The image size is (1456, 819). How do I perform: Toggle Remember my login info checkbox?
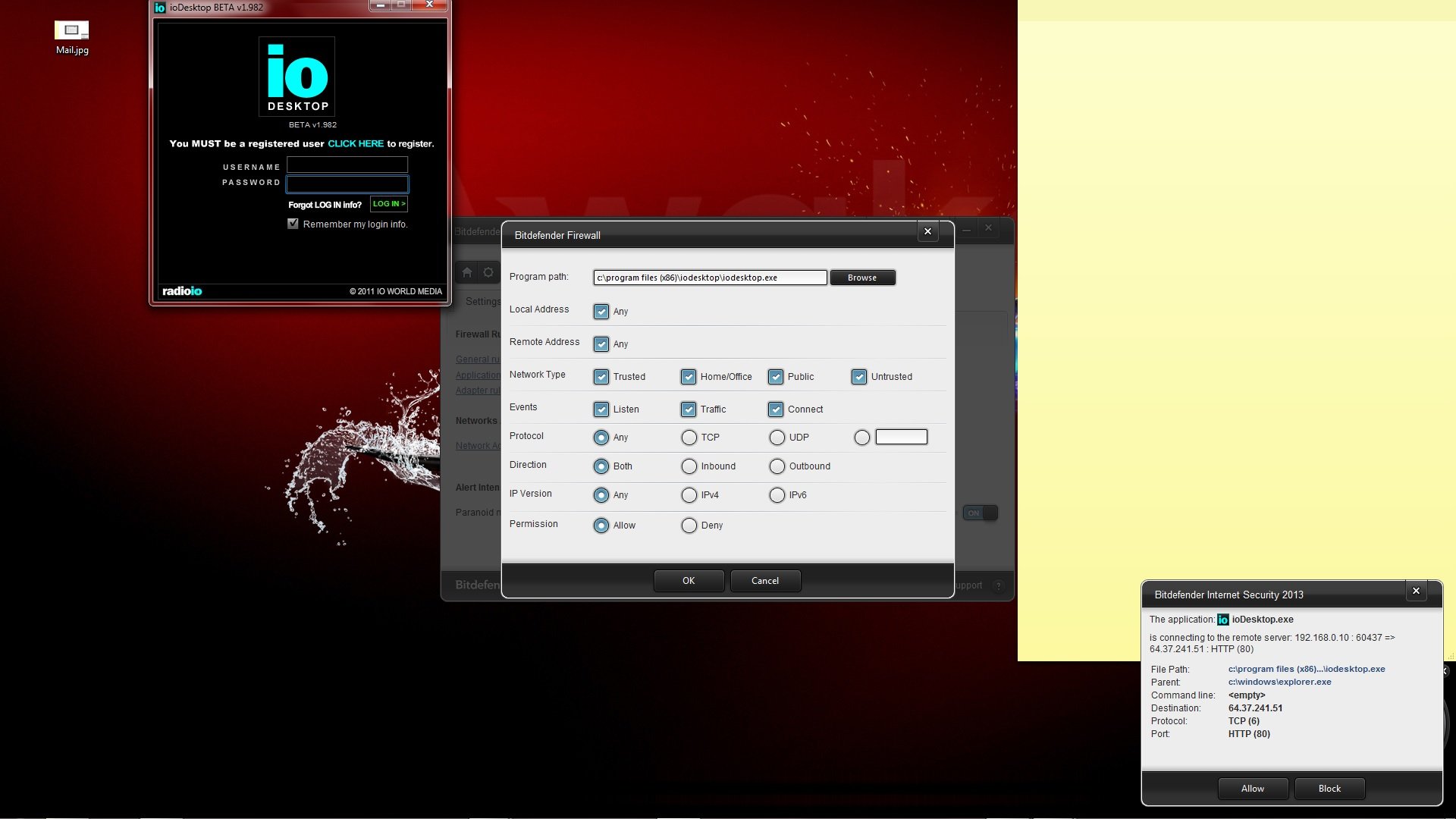(293, 224)
